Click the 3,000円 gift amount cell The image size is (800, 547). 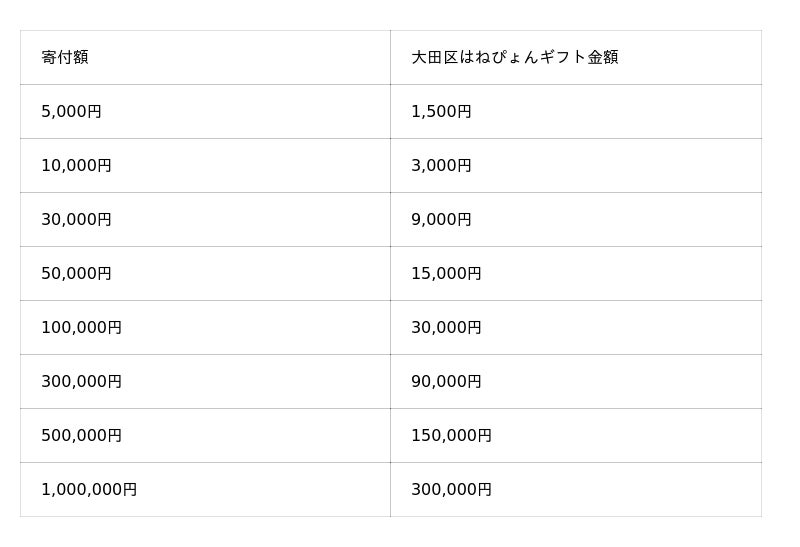[x=441, y=166]
